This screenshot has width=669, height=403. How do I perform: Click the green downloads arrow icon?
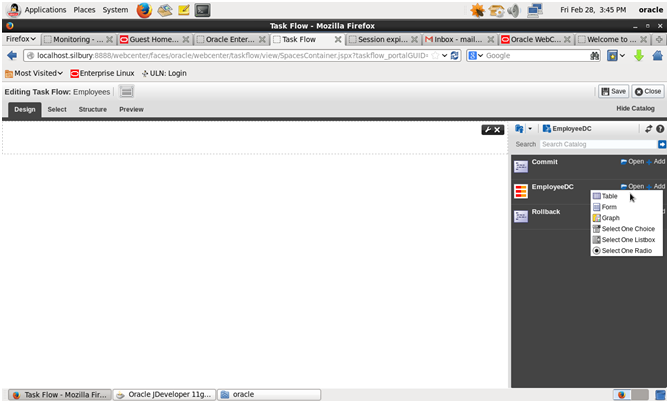click(x=638, y=55)
